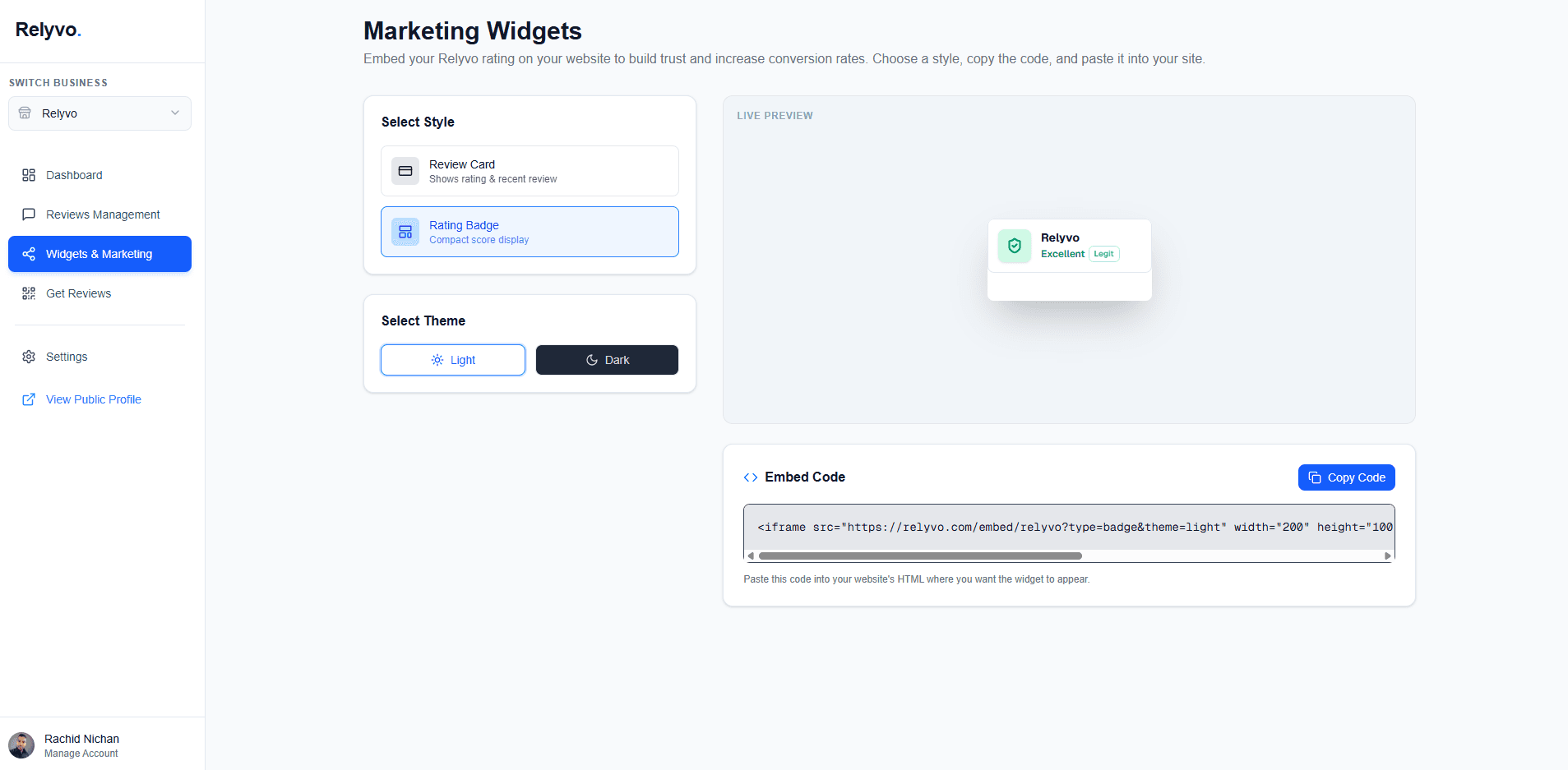Click the Review Card style icon
The height and width of the screenshot is (770, 1568).
405,170
